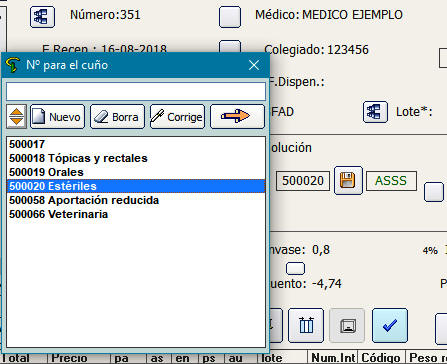Screen dimensions: 447x364
Task: Click the tree icon beside Lote field
Action: tap(375, 112)
